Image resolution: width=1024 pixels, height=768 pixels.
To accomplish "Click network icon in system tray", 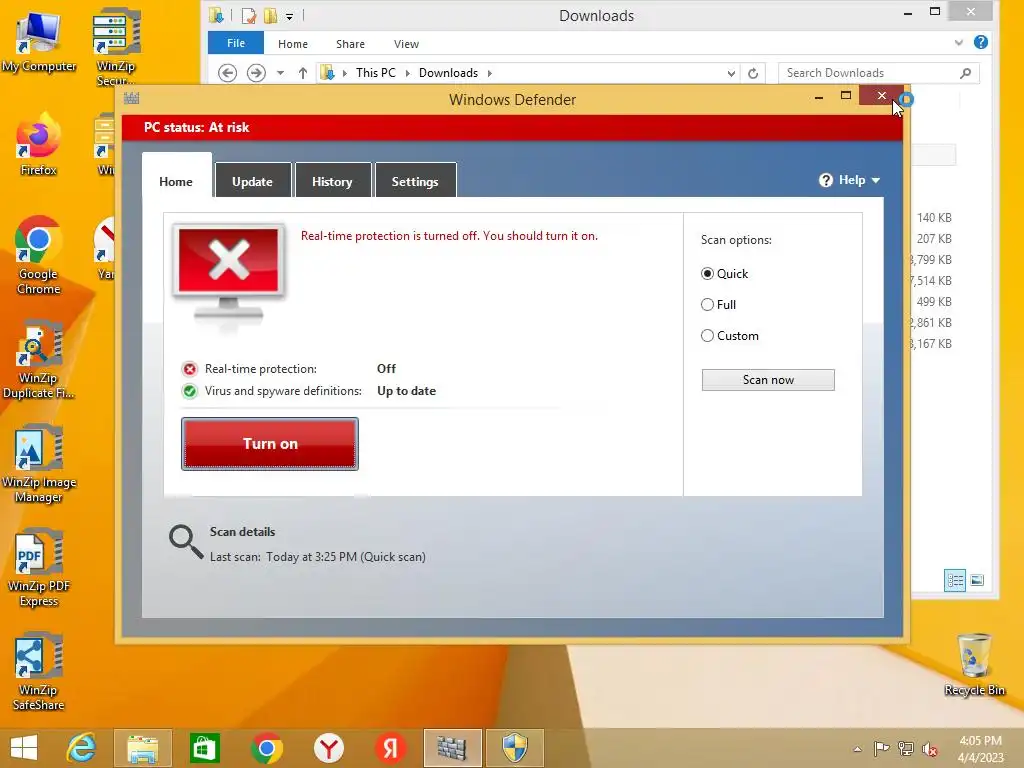I will pos(906,748).
